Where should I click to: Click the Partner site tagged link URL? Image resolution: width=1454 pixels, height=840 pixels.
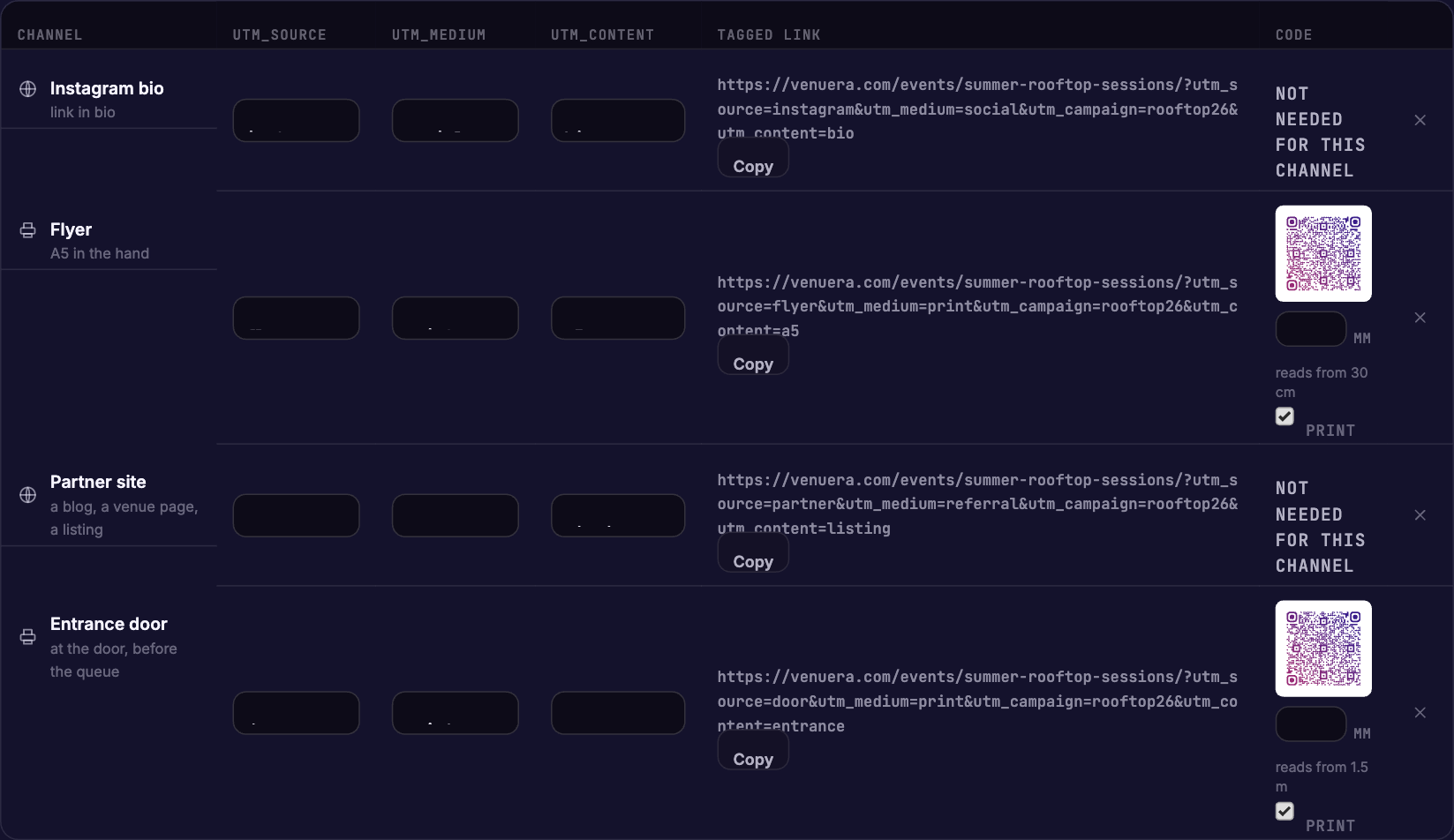click(977, 504)
